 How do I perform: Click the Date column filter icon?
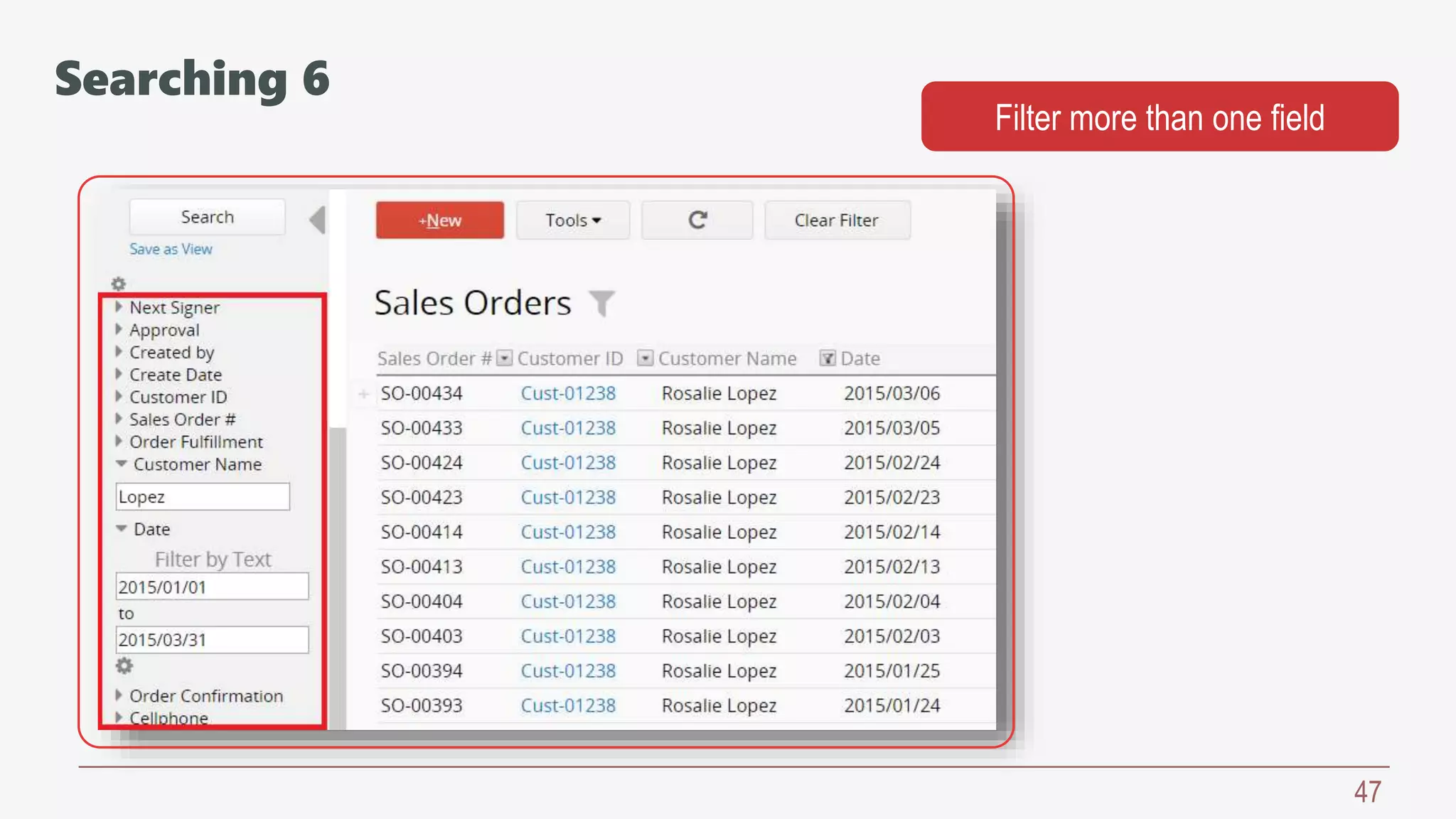point(828,358)
